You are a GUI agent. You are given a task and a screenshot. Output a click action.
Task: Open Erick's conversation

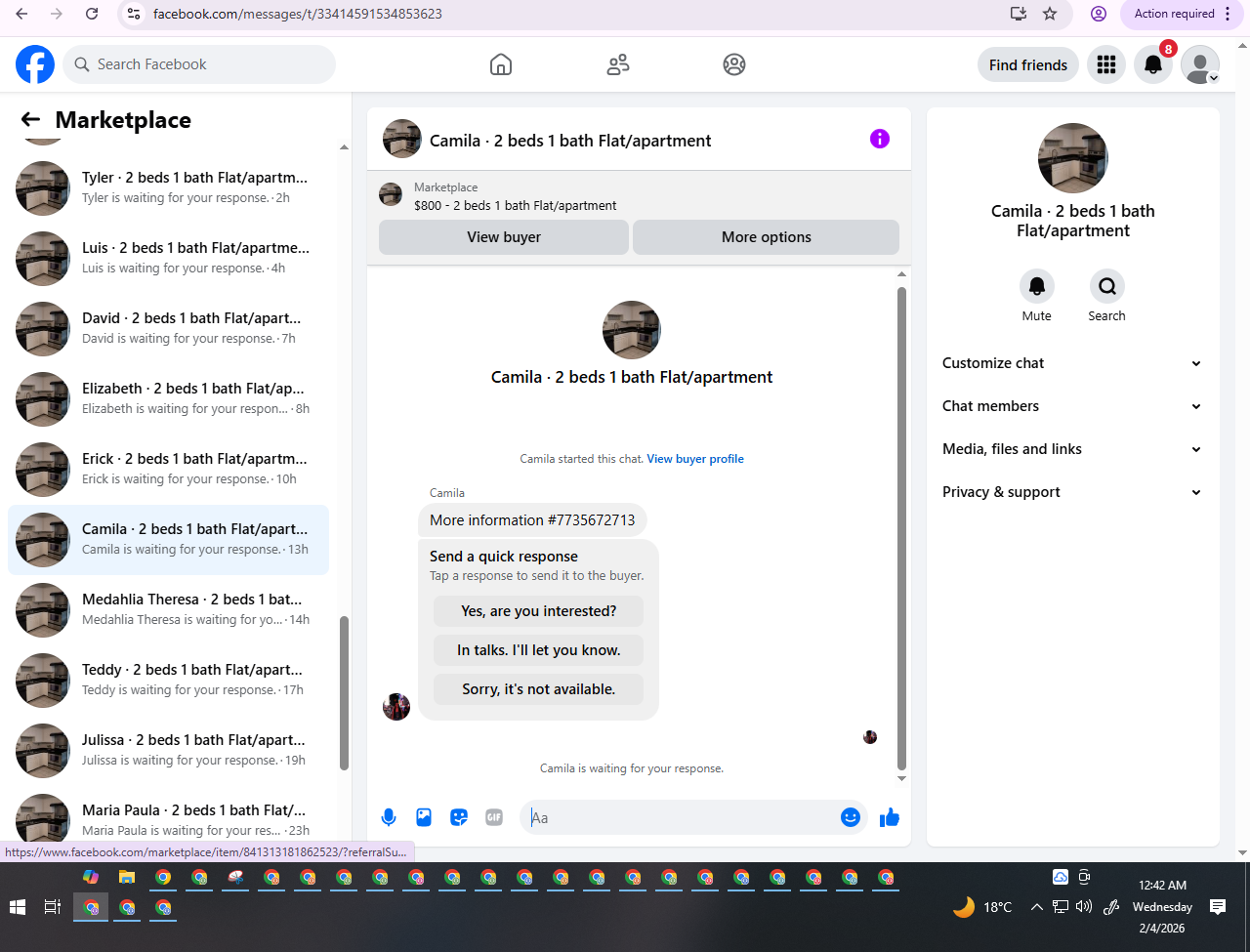click(x=168, y=470)
